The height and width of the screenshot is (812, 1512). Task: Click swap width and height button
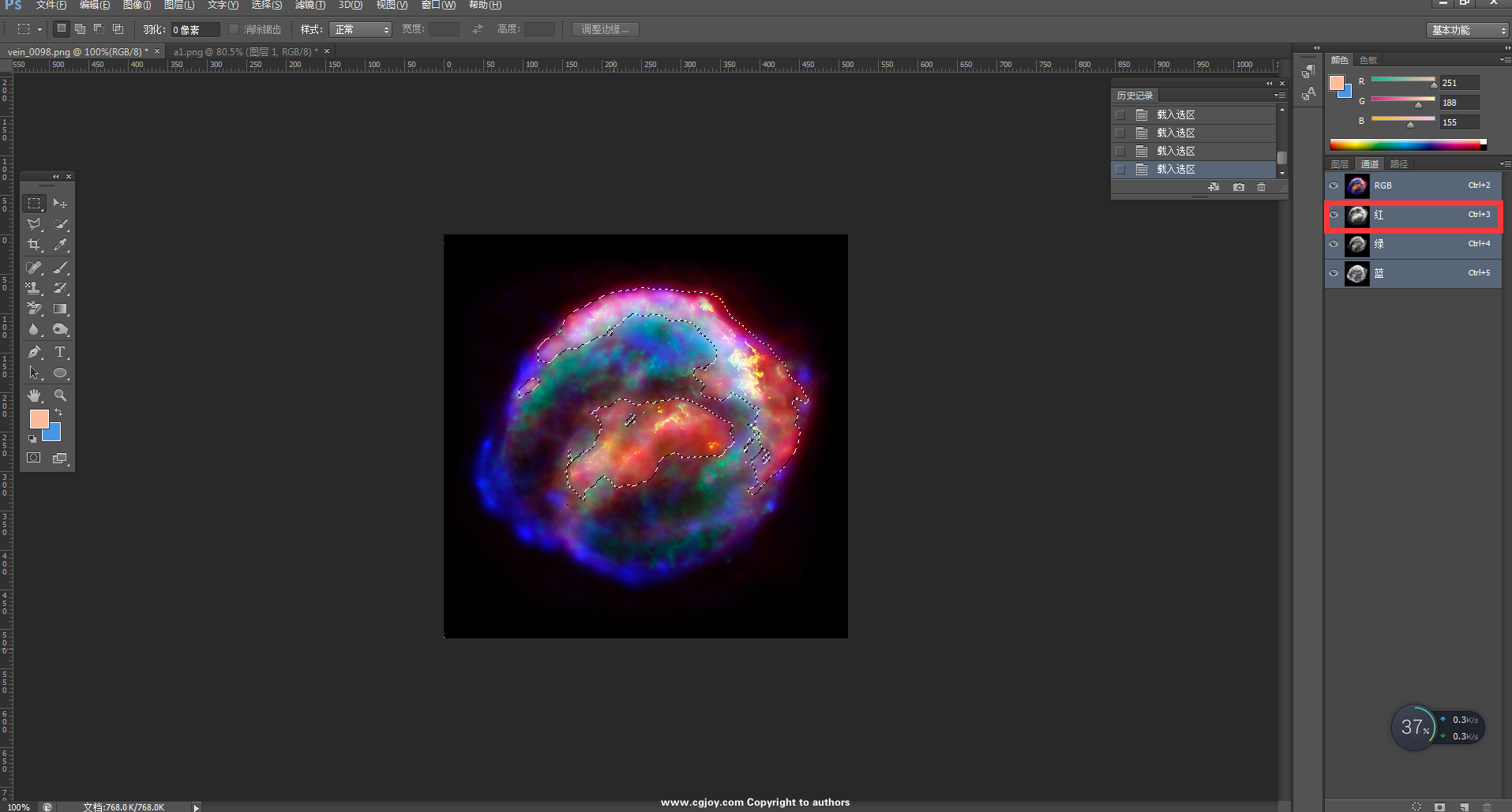pyautogui.click(x=477, y=29)
